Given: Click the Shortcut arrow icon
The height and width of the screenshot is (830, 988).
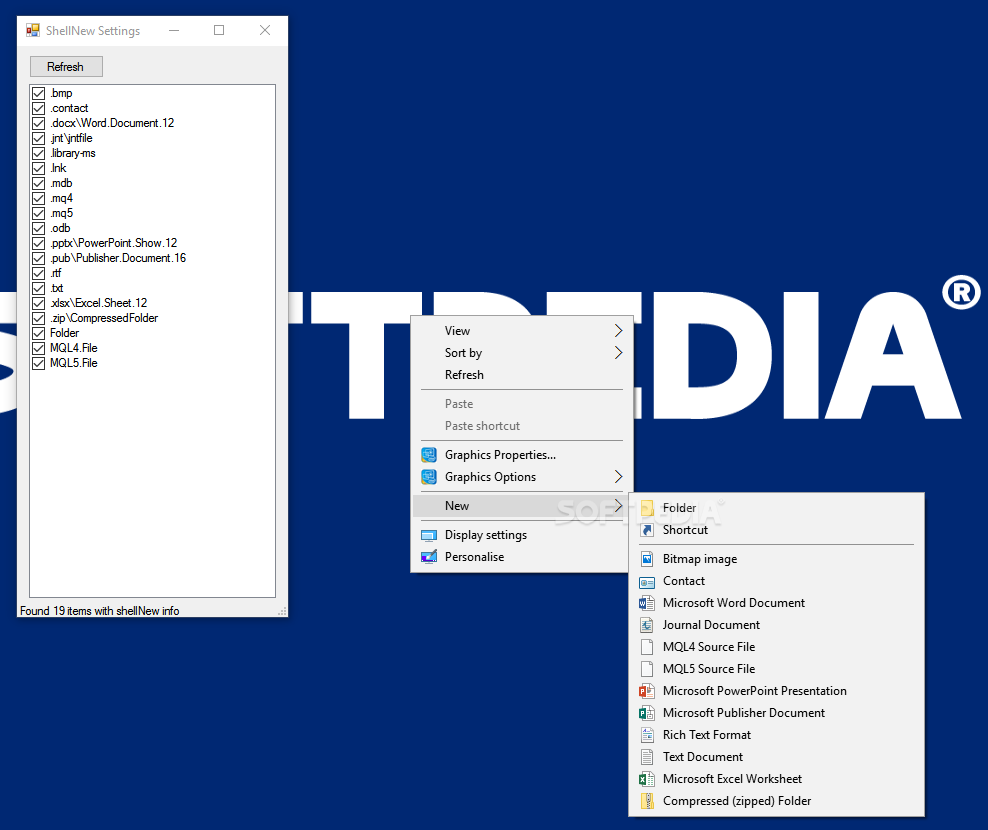Looking at the screenshot, I should (x=647, y=530).
